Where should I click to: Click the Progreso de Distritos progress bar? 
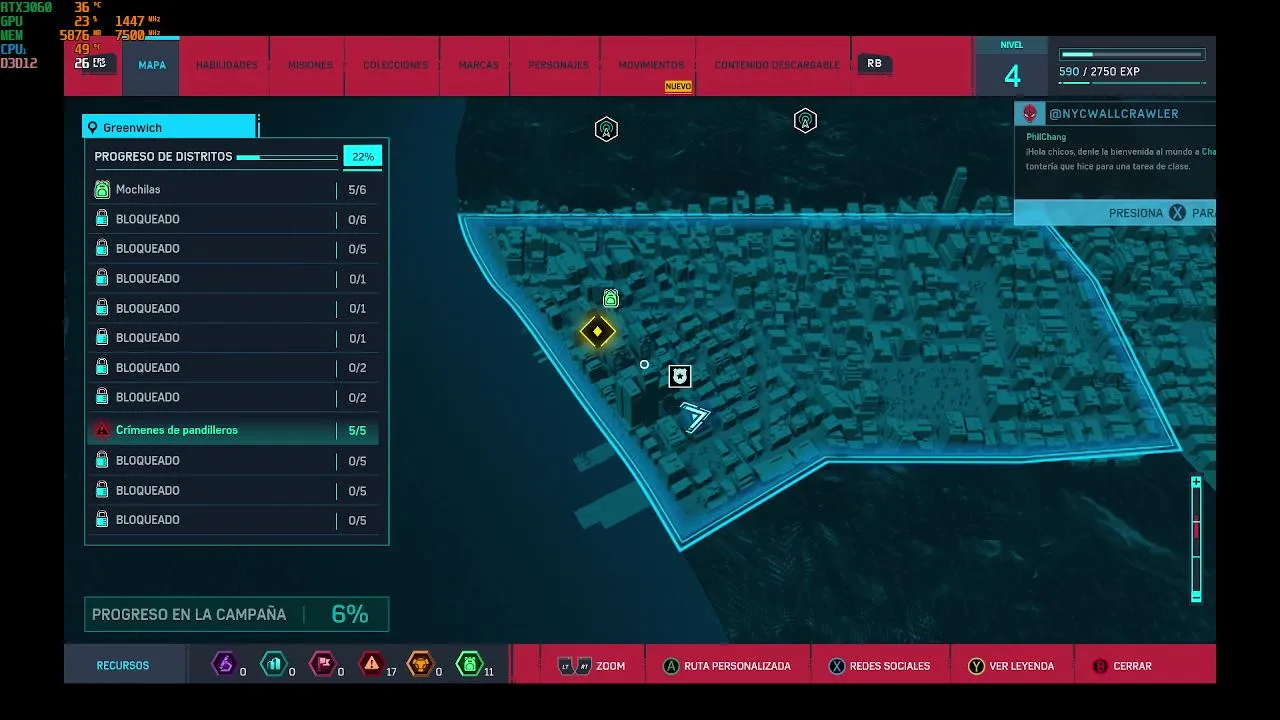tap(287, 157)
